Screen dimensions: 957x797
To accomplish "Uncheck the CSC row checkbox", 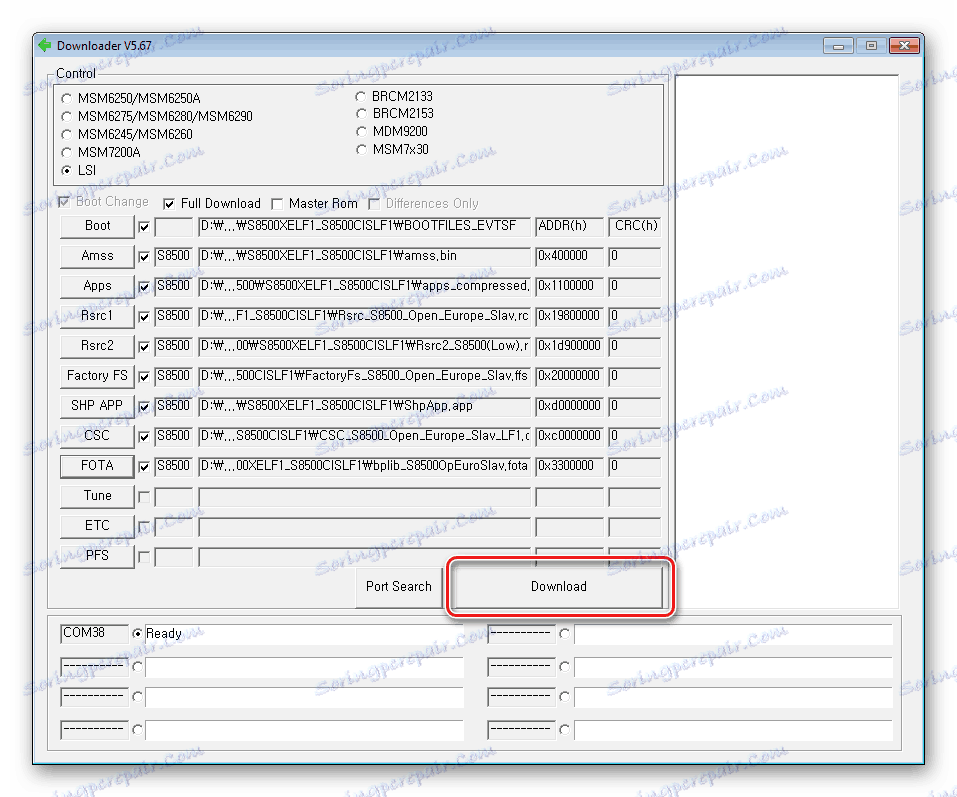I will (x=144, y=437).
